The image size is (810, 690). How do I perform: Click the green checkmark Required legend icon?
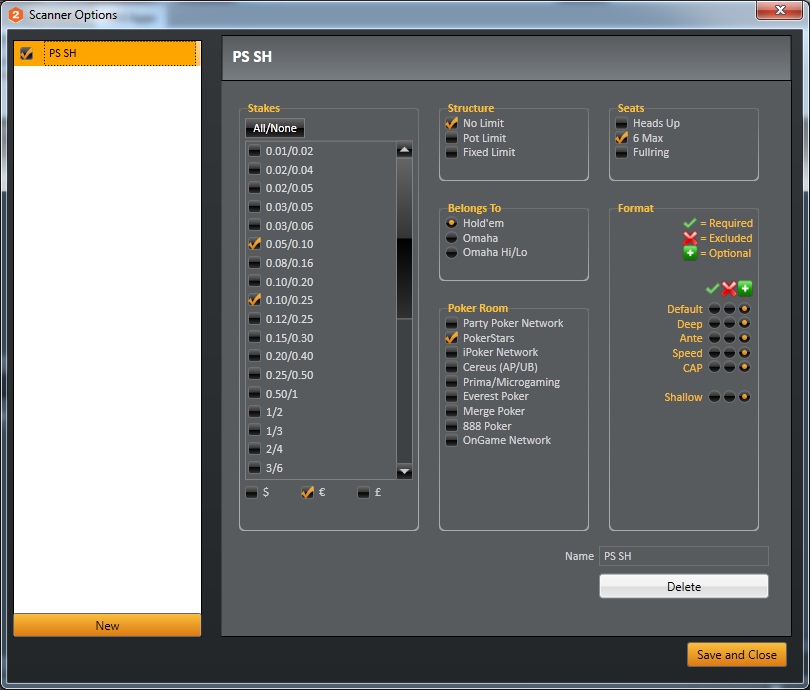pos(692,222)
